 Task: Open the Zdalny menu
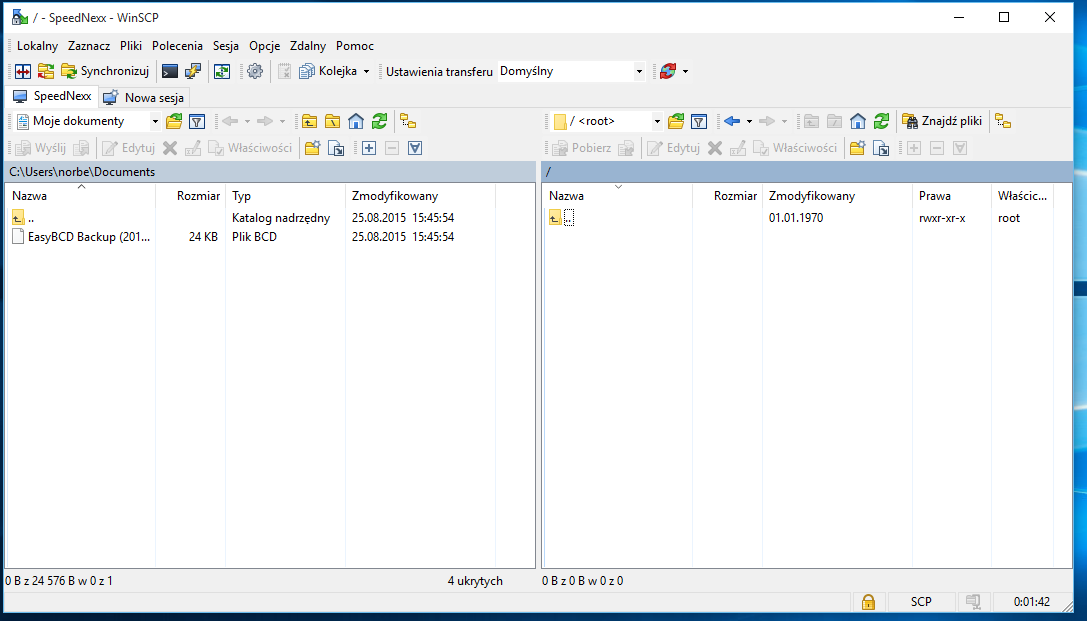[x=308, y=46]
